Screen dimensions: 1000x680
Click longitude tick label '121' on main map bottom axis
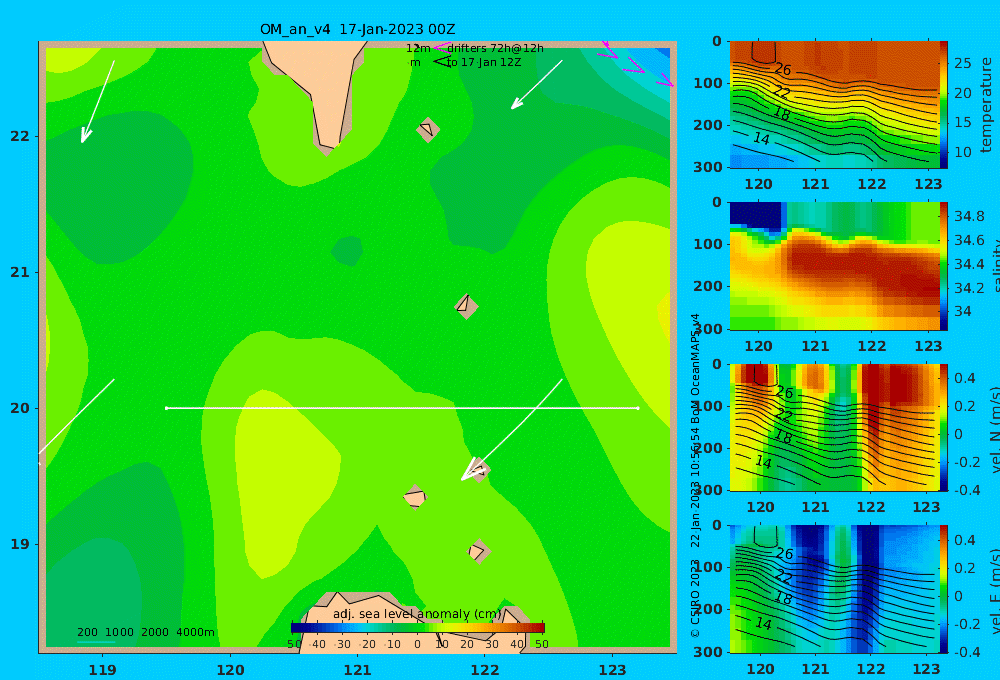pos(357,670)
